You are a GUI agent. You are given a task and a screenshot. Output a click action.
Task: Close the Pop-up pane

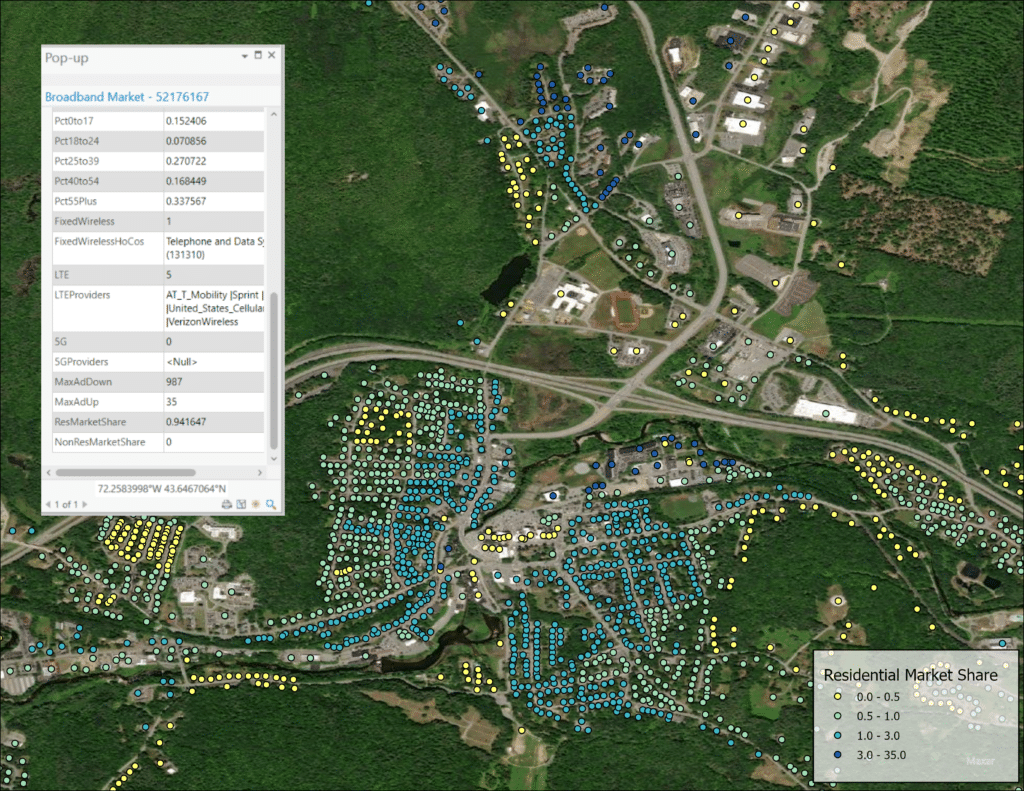point(272,56)
